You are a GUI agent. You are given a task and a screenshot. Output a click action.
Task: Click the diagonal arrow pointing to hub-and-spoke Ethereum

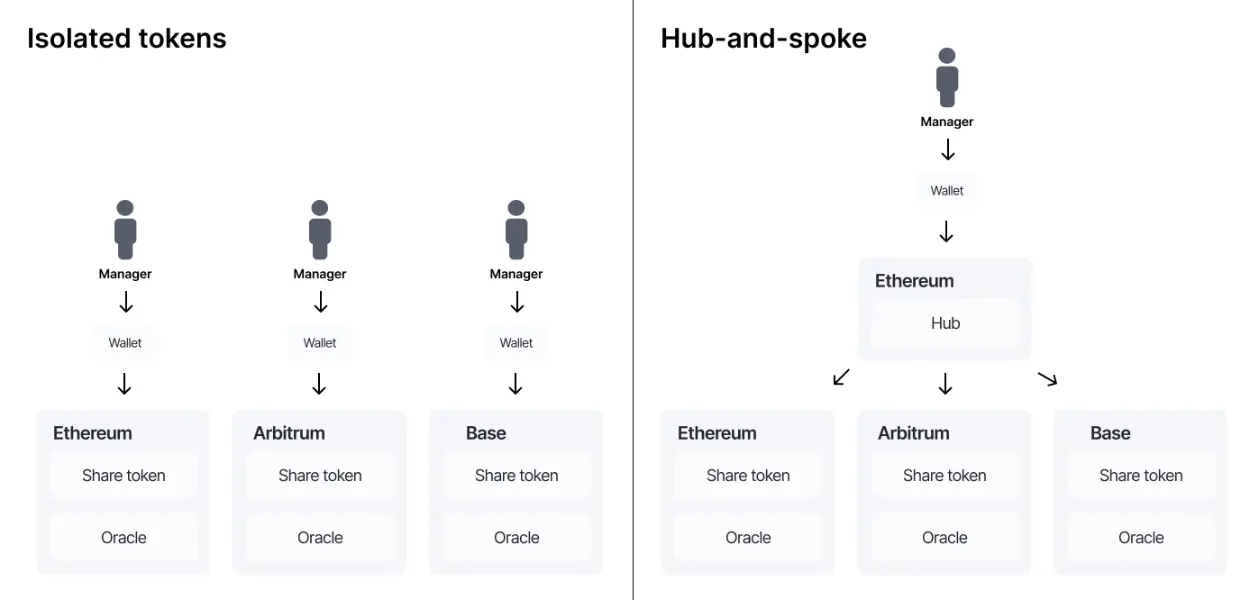click(842, 377)
